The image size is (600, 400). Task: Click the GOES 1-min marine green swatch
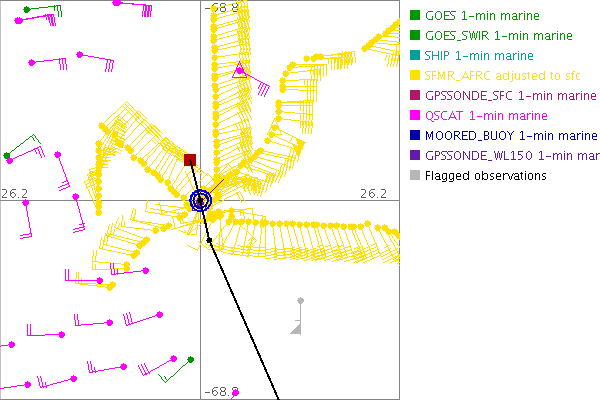415,16
